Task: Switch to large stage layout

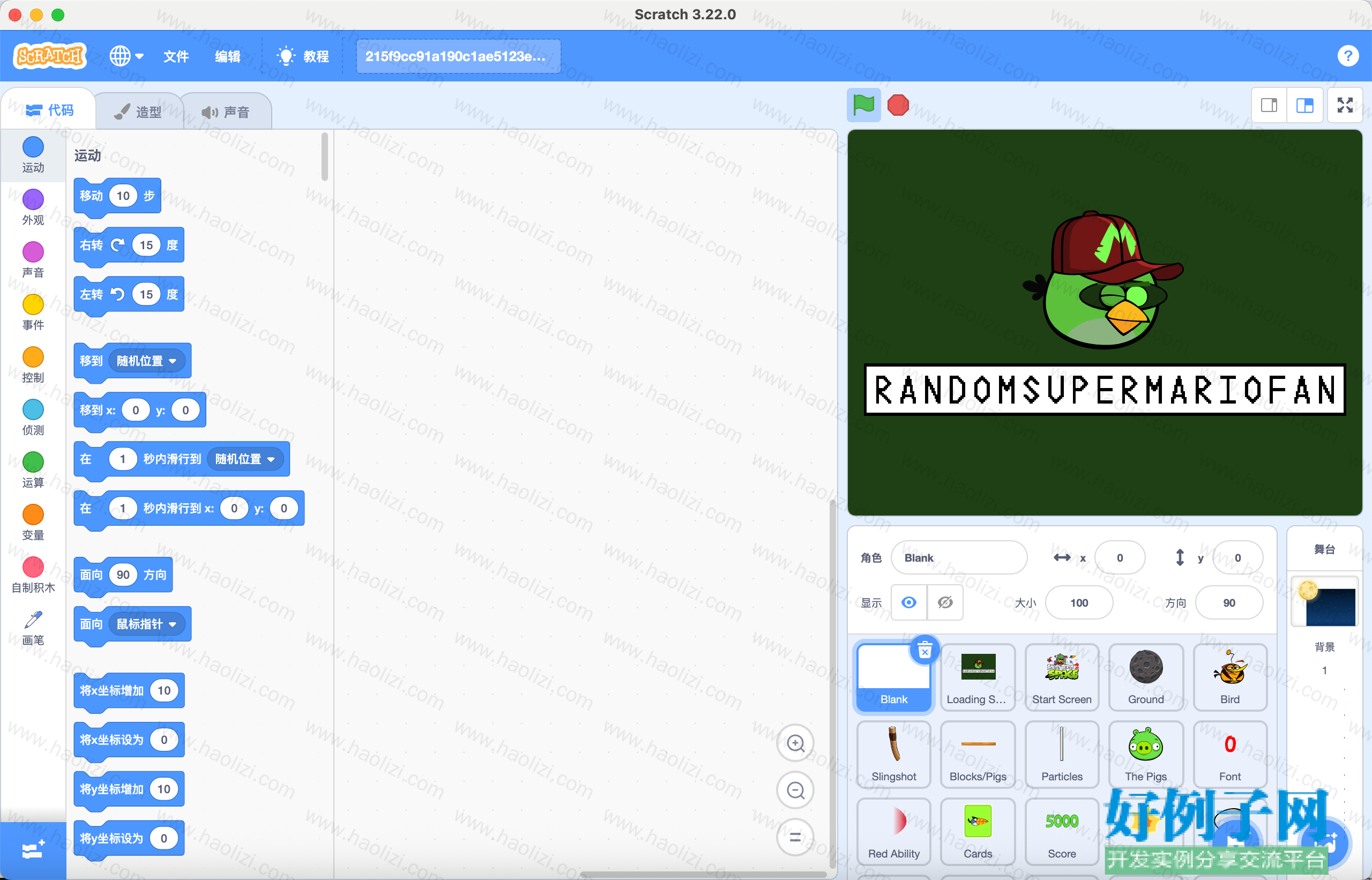Action: click(x=1304, y=105)
